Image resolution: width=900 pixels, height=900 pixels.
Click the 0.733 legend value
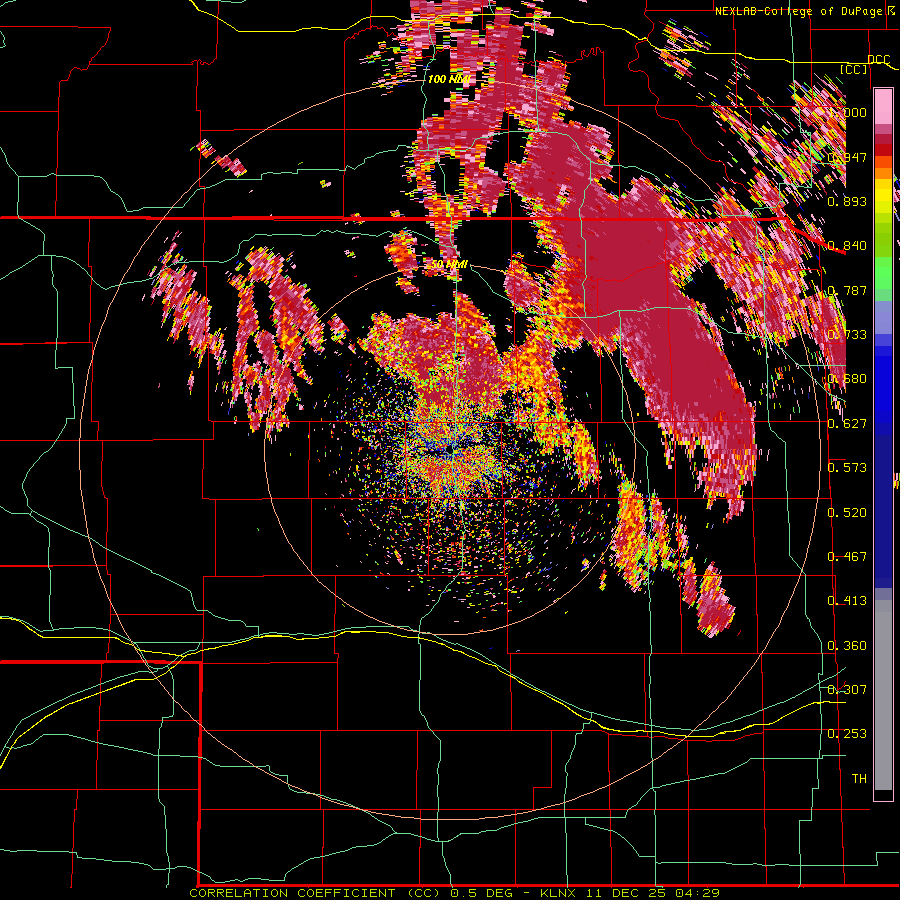tap(847, 335)
